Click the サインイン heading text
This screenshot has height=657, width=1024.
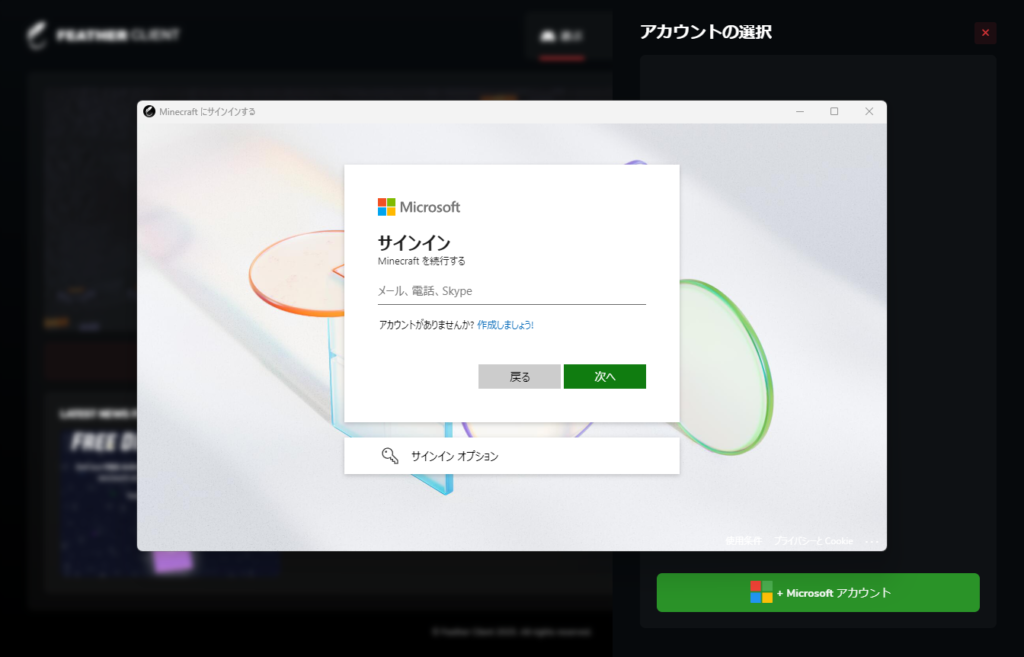coord(414,243)
